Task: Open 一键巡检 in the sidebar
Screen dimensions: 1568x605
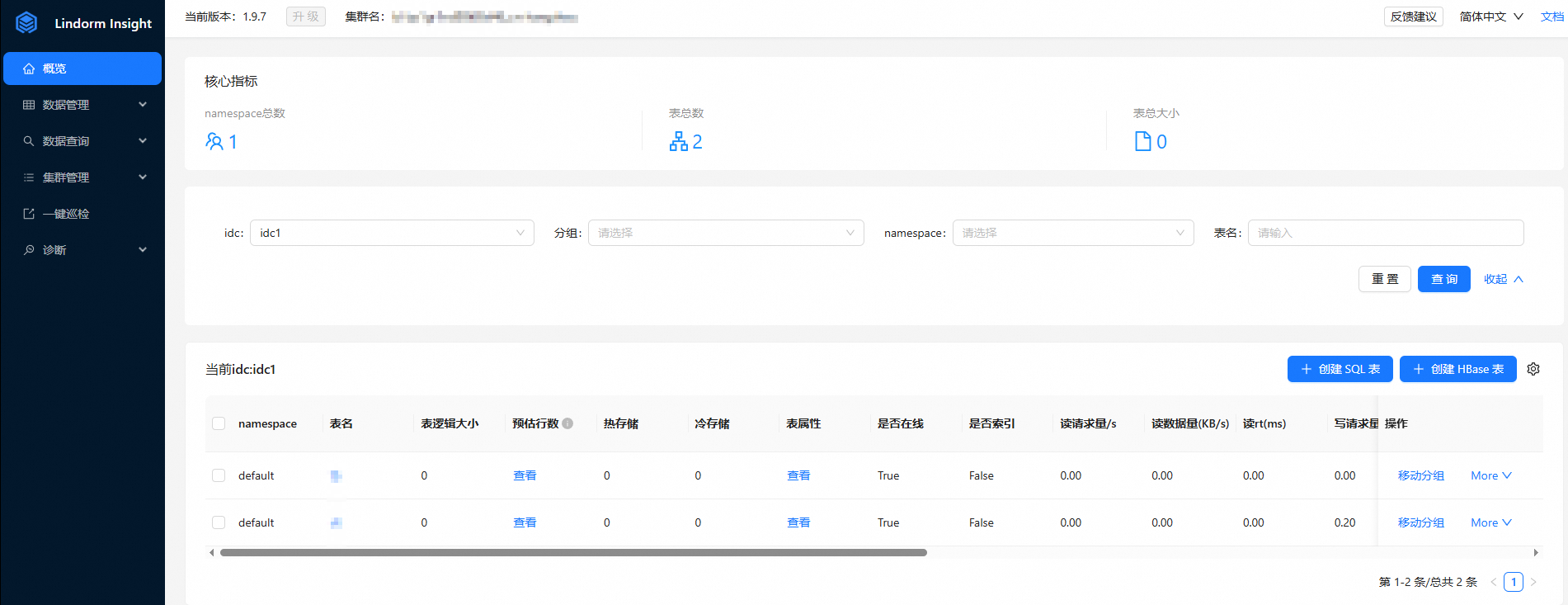Action: click(82, 214)
